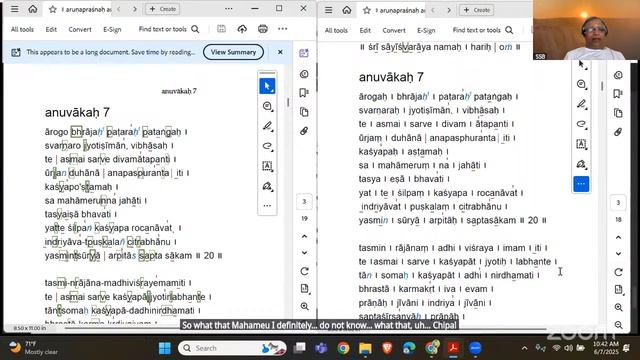
Task: Open more options beside print icon
Action: [x=282, y=29]
